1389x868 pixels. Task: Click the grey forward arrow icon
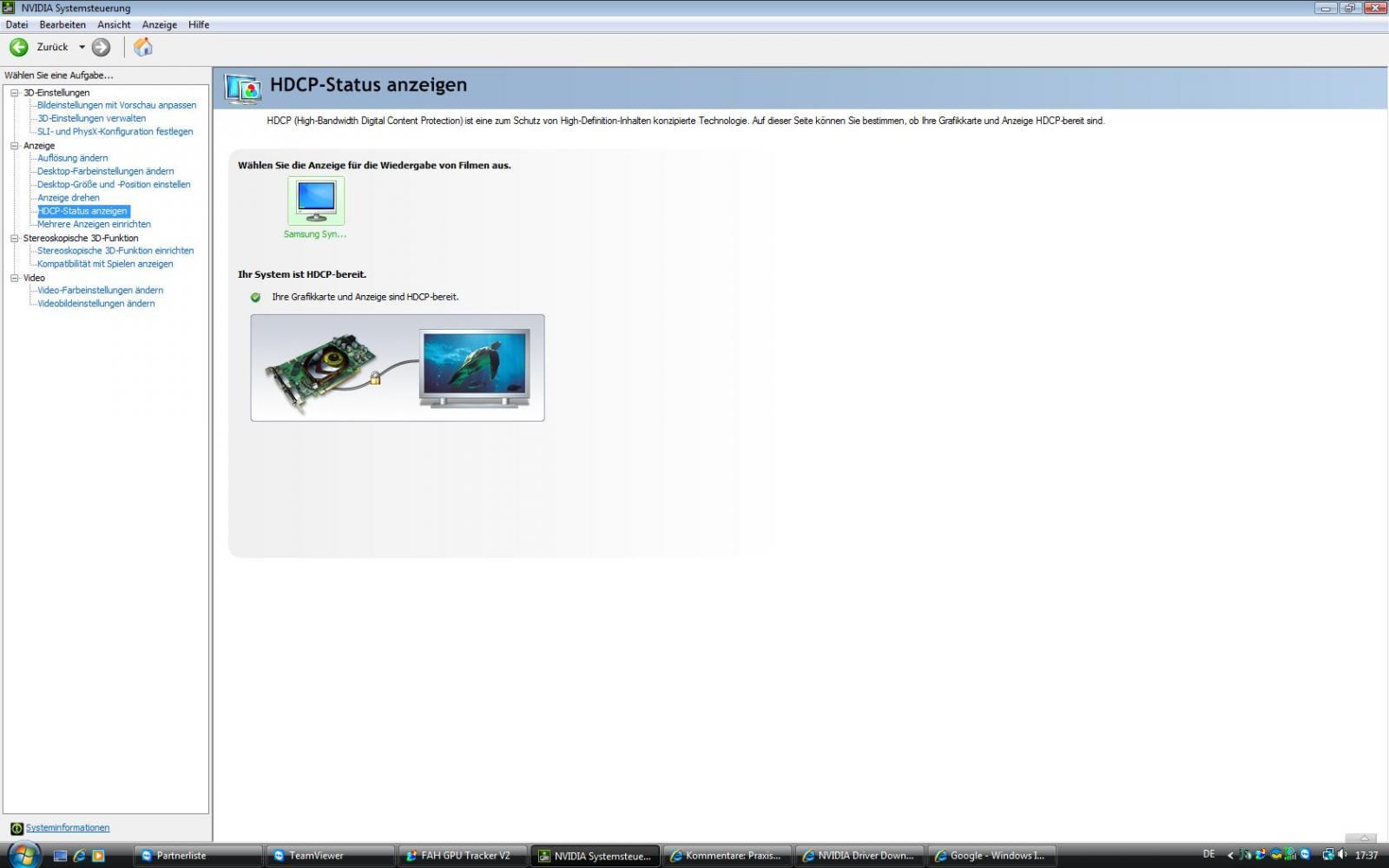click(102, 47)
